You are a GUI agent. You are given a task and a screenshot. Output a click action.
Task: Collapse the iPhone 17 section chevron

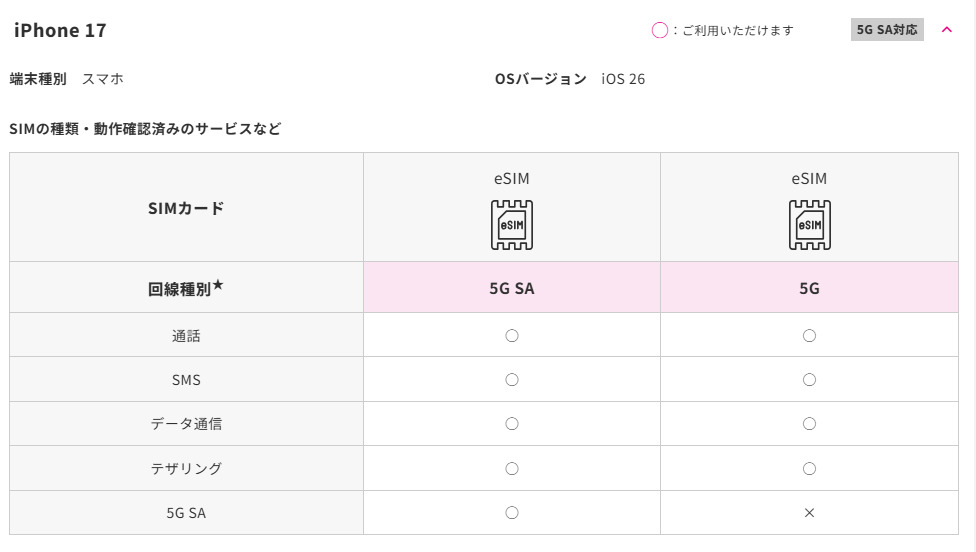(x=947, y=30)
